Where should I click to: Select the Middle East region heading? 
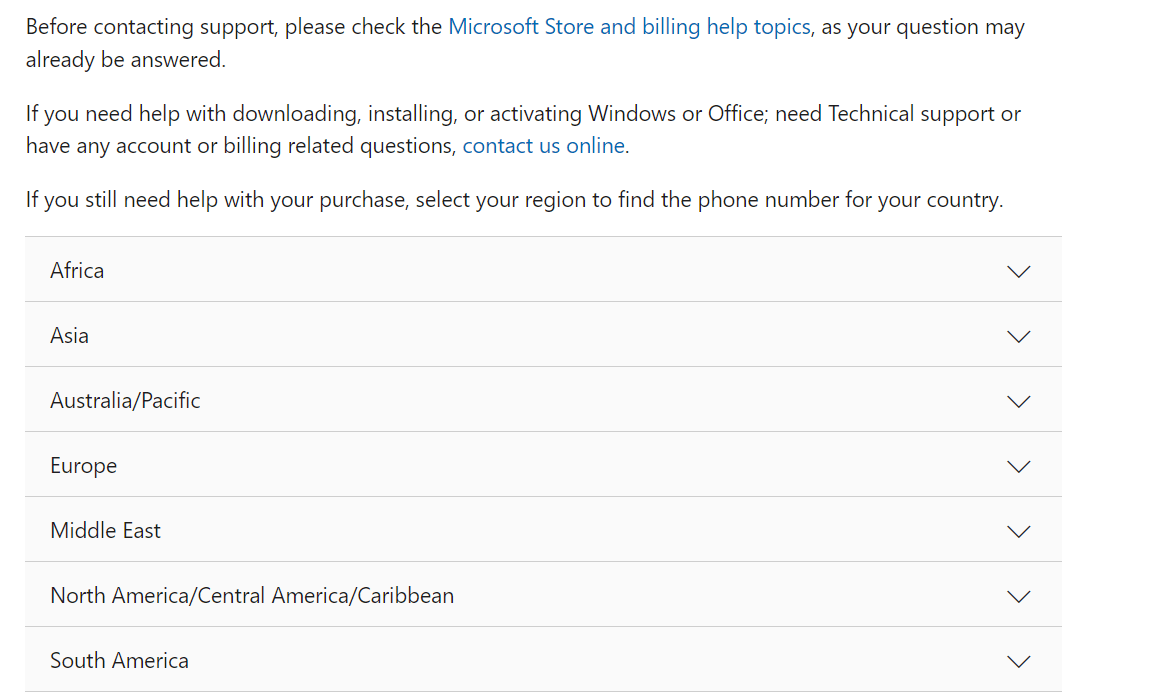[105, 530]
